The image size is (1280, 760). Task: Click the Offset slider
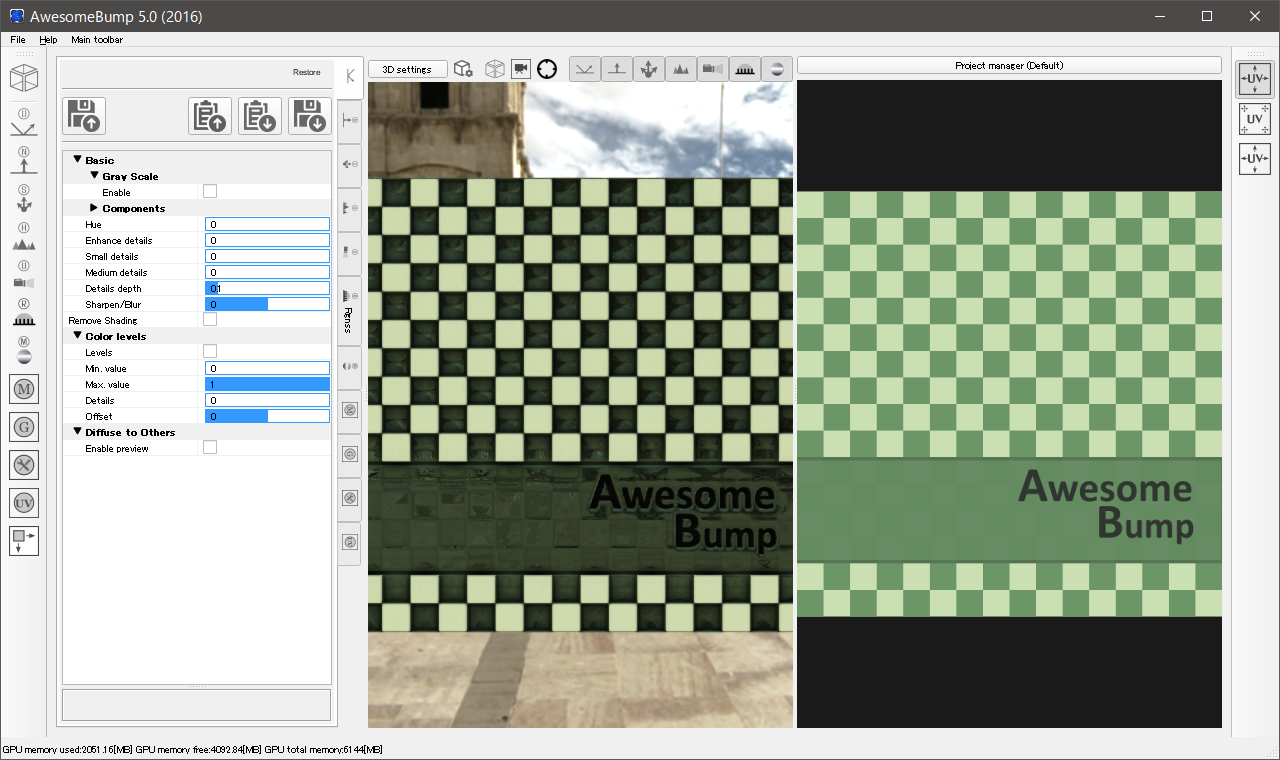pos(267,416)
